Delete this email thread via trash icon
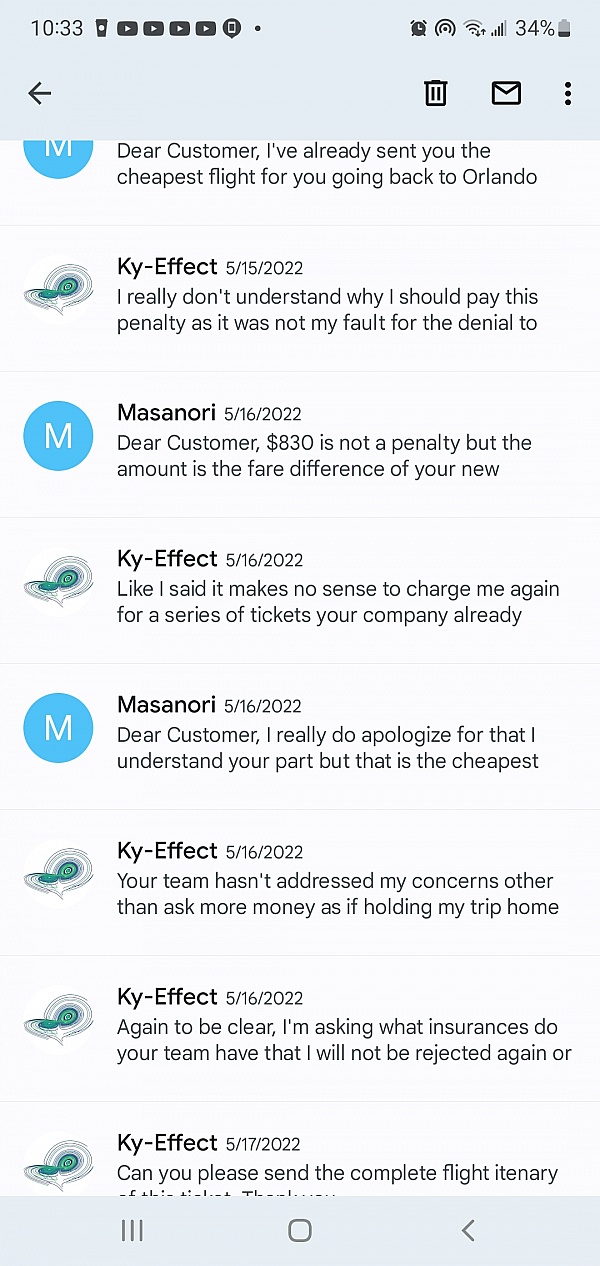 click(x=436, y=94)
